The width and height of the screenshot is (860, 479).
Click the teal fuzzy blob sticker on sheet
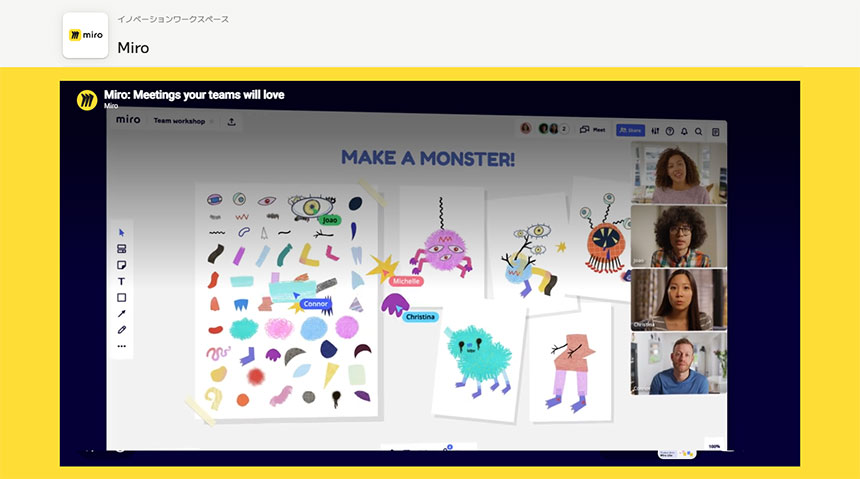(244, 328)
